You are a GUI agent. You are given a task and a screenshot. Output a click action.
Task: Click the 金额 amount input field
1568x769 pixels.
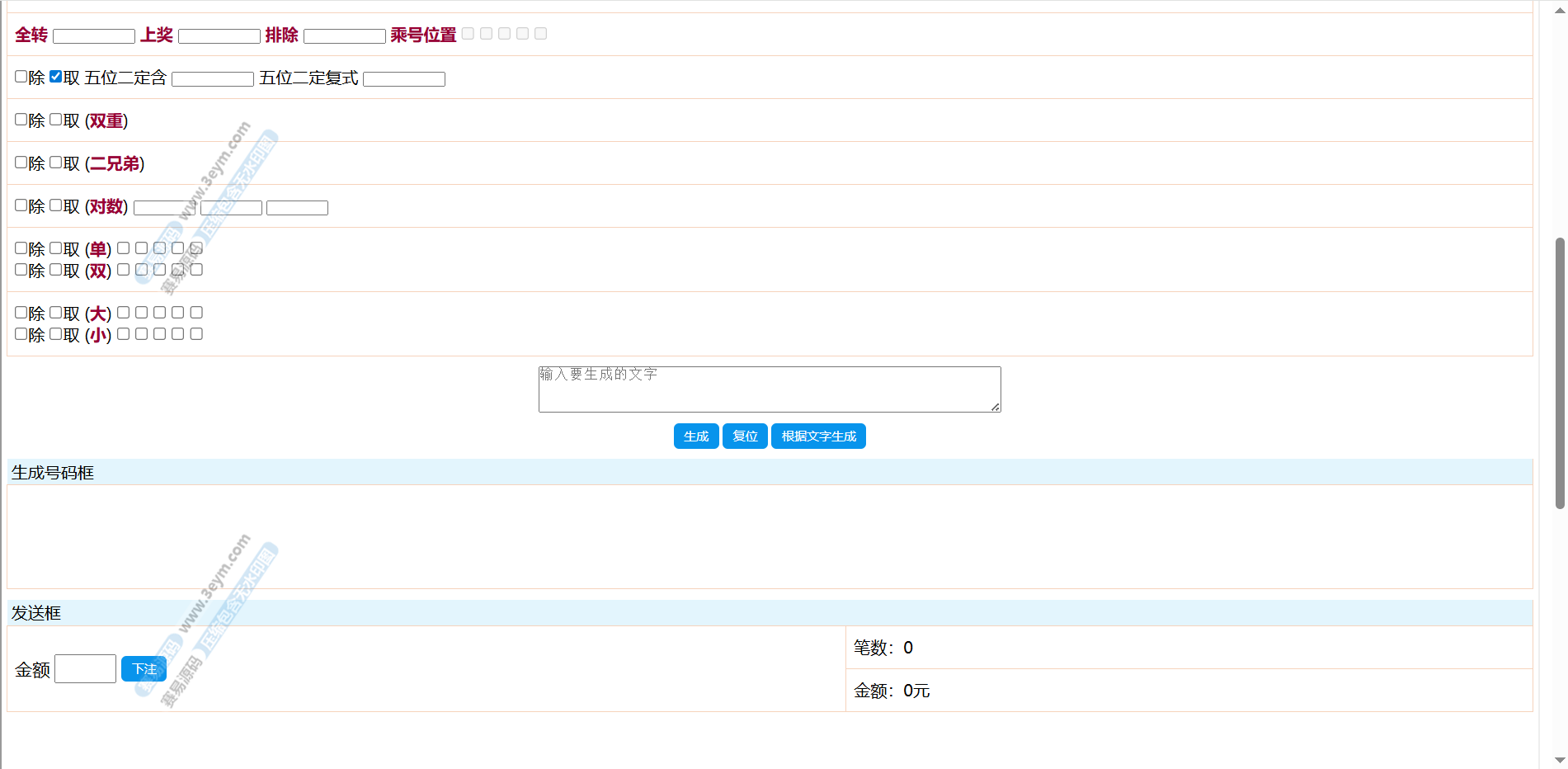[86, 669]
